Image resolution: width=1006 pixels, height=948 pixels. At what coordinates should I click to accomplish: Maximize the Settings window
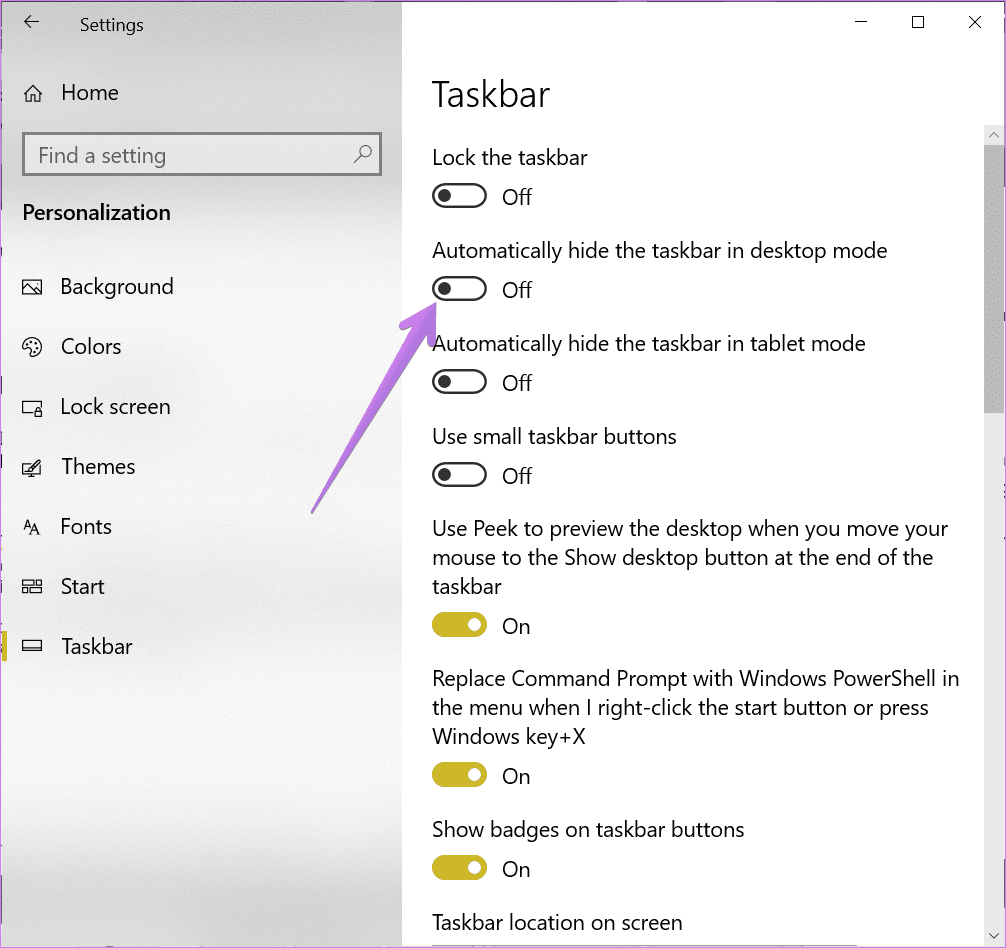(918, 22)
